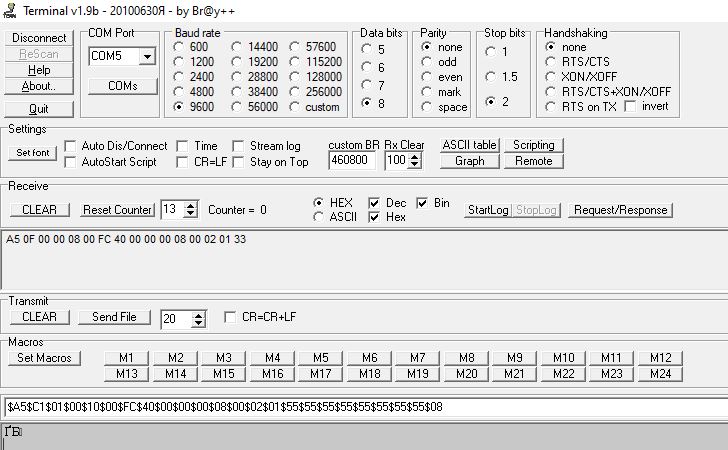Toggle the invert checkbox
The image size is (728, 450).
(x=630, y=106)
